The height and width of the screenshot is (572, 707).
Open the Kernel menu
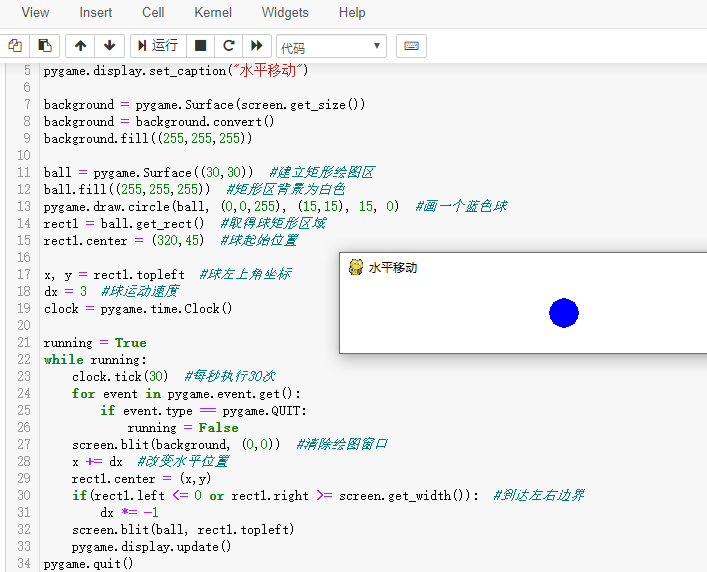(x=213, y=13)
